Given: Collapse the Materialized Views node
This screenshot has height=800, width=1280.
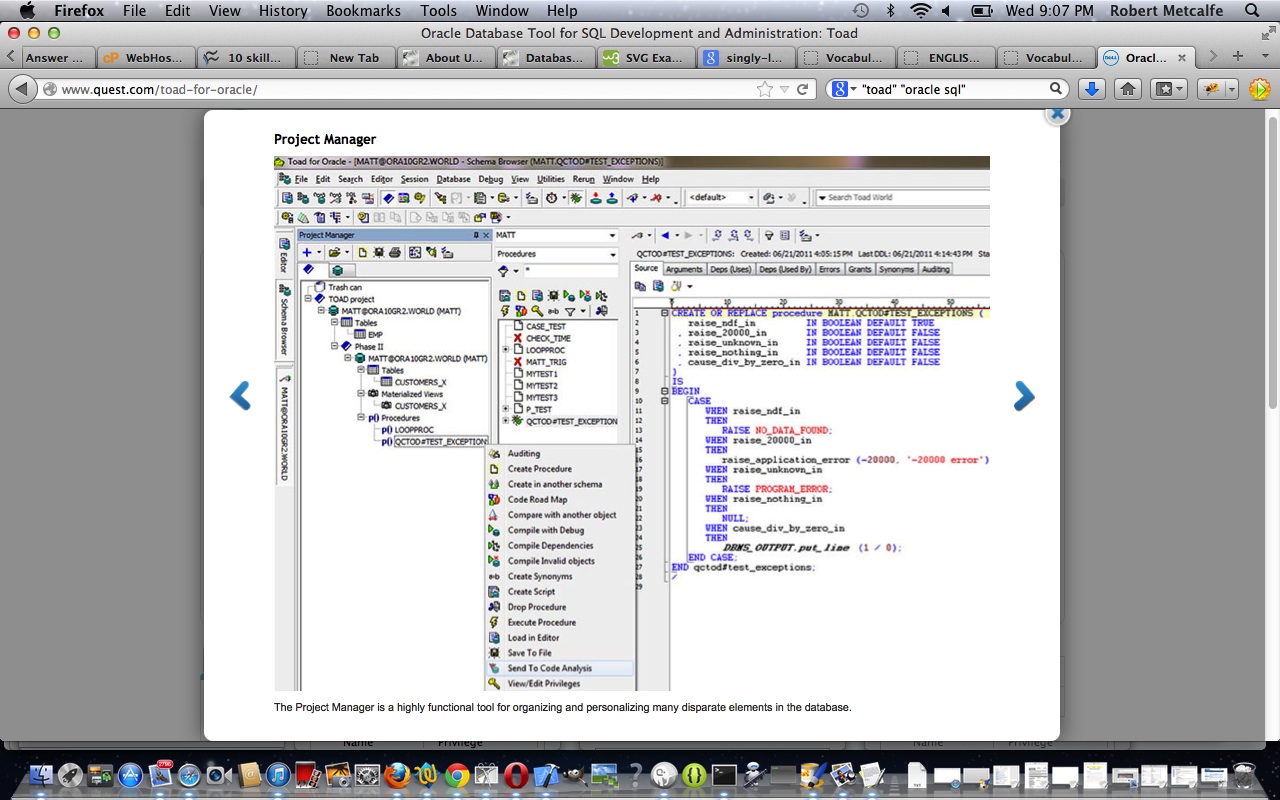Looking at the screenshot, I should (360, 394).
